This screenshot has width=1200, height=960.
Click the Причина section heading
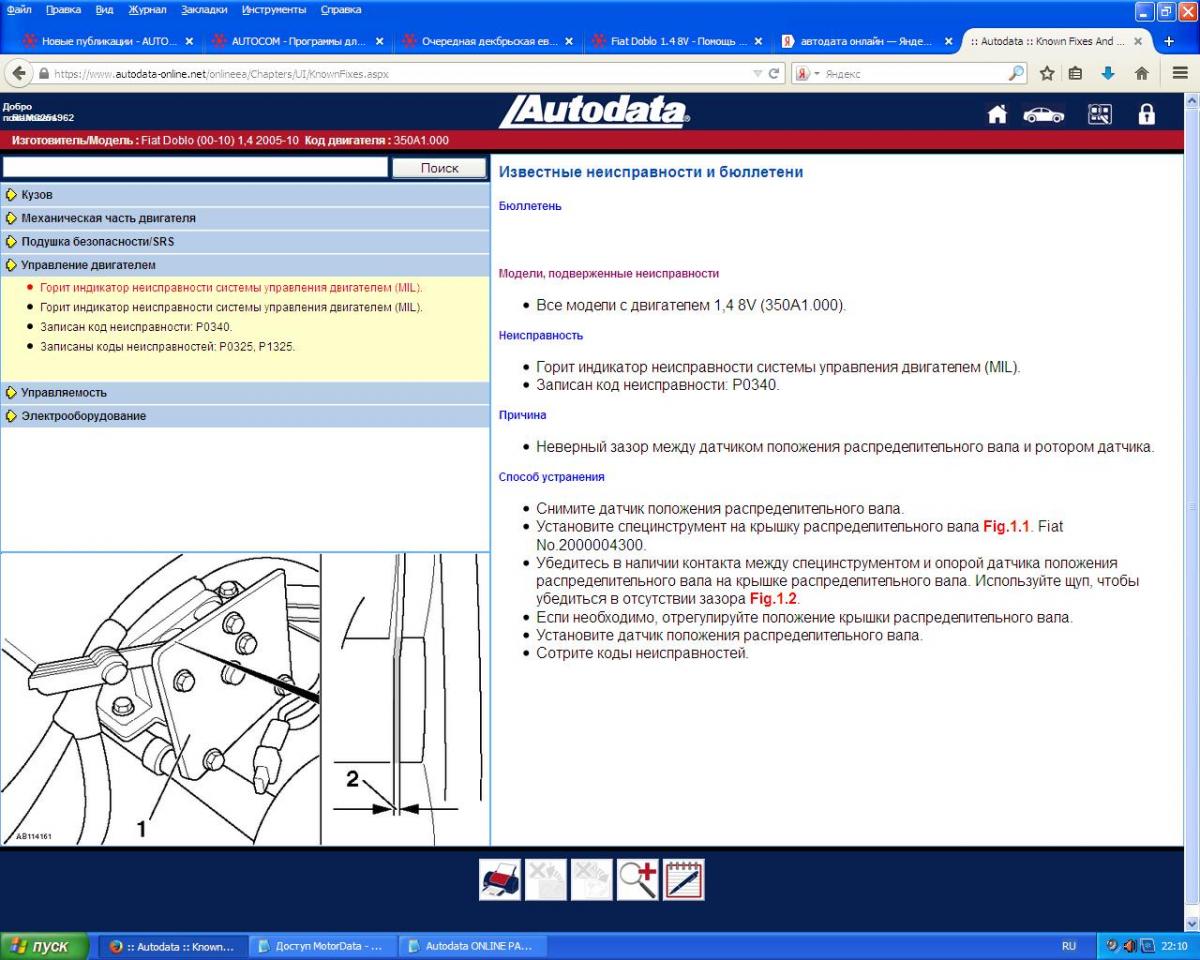523,414
